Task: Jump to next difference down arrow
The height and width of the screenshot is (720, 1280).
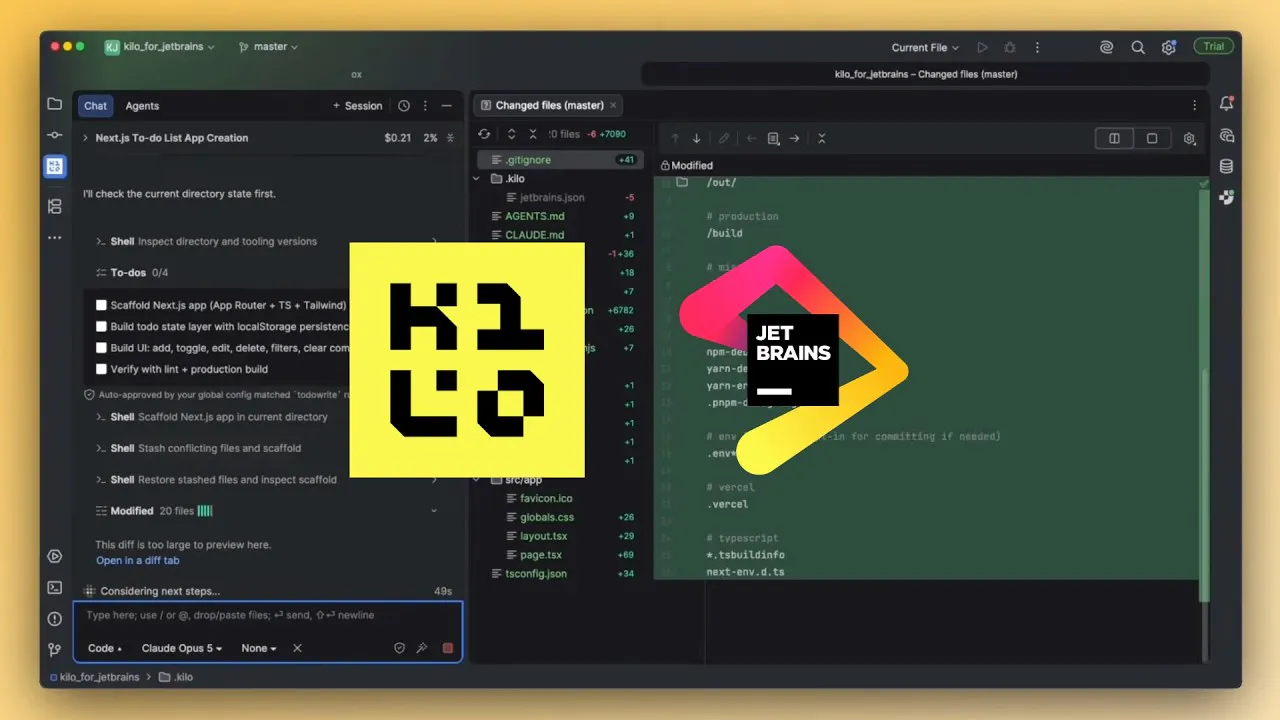Action: [x=697, y=139]
